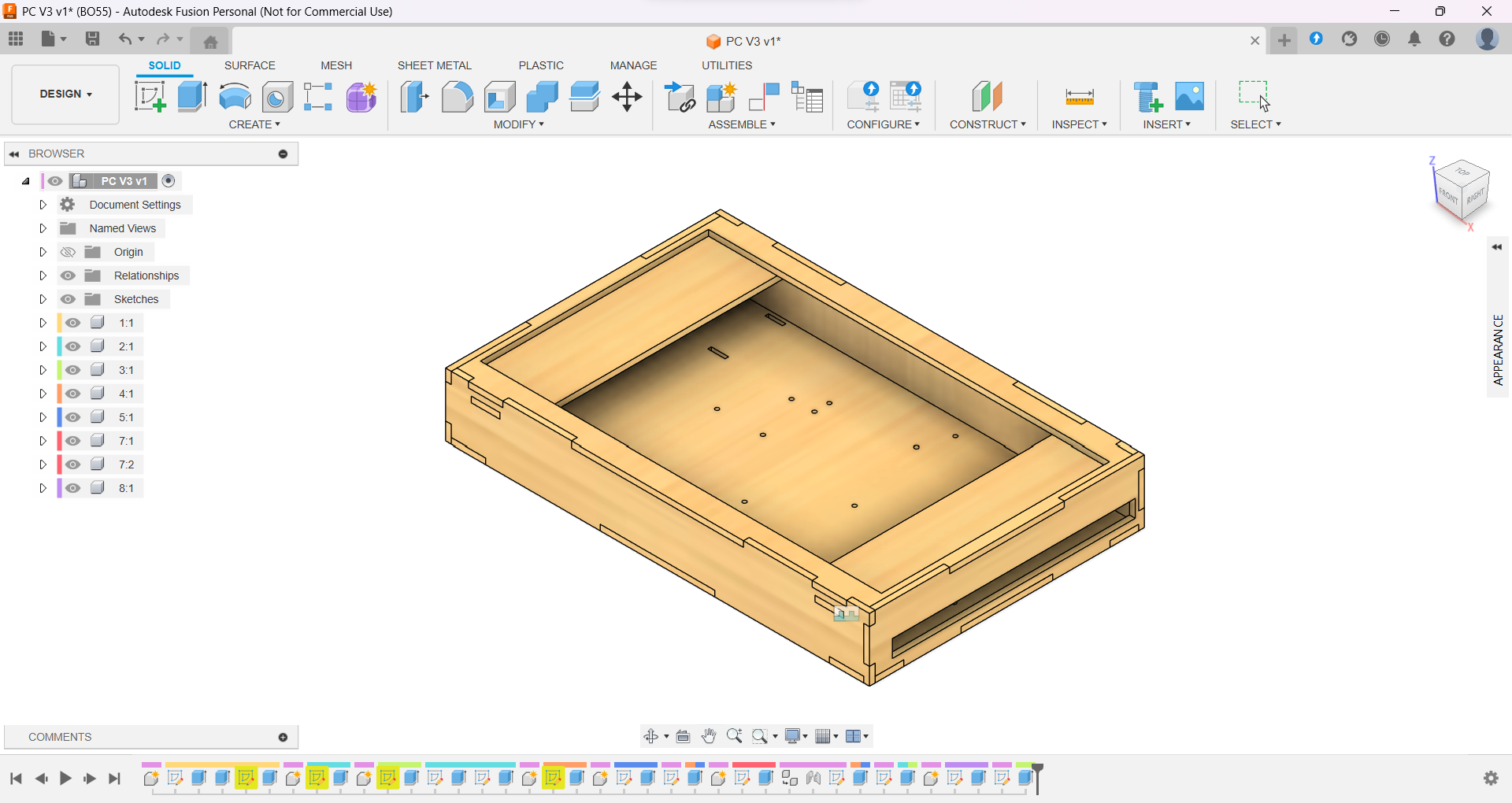Select the Create Sketch tool
The image size is (1512, 803).
tap(150, 97)
